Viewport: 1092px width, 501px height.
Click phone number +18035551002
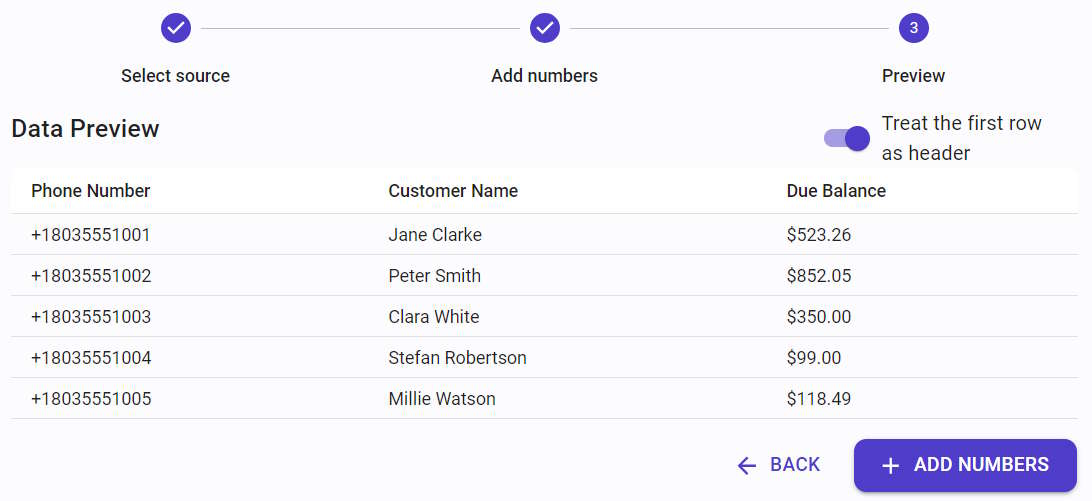91,276
